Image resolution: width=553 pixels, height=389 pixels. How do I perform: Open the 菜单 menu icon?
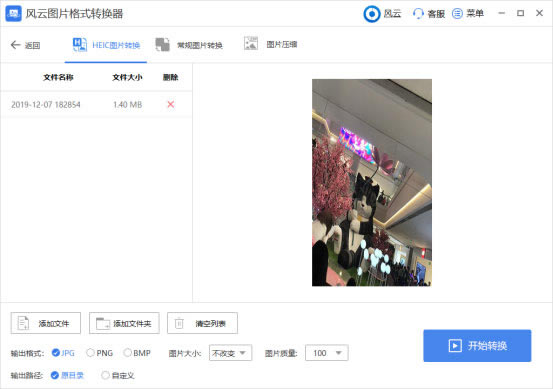457,14
